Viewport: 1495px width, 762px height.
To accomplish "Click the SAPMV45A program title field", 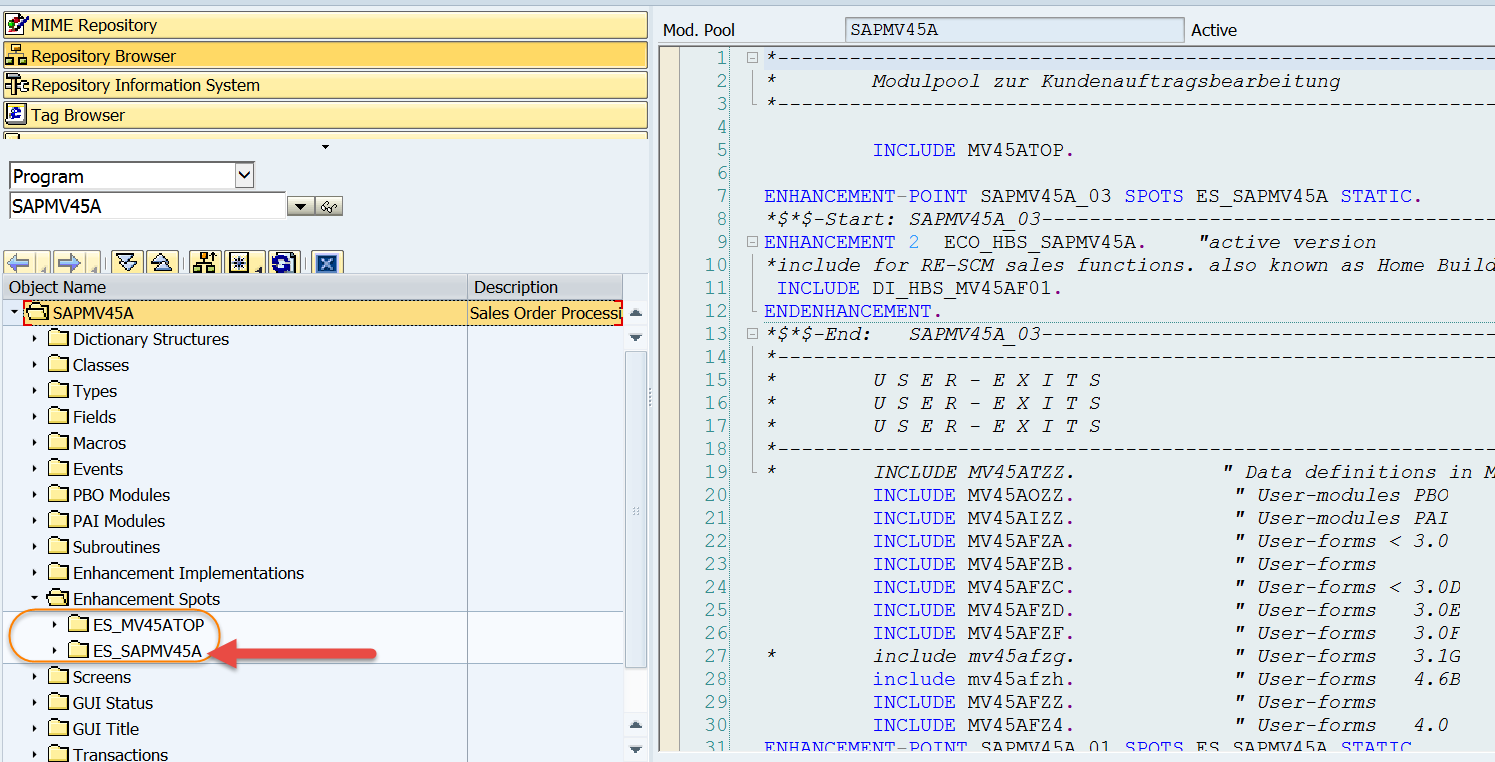I will tap(1013, 29).
